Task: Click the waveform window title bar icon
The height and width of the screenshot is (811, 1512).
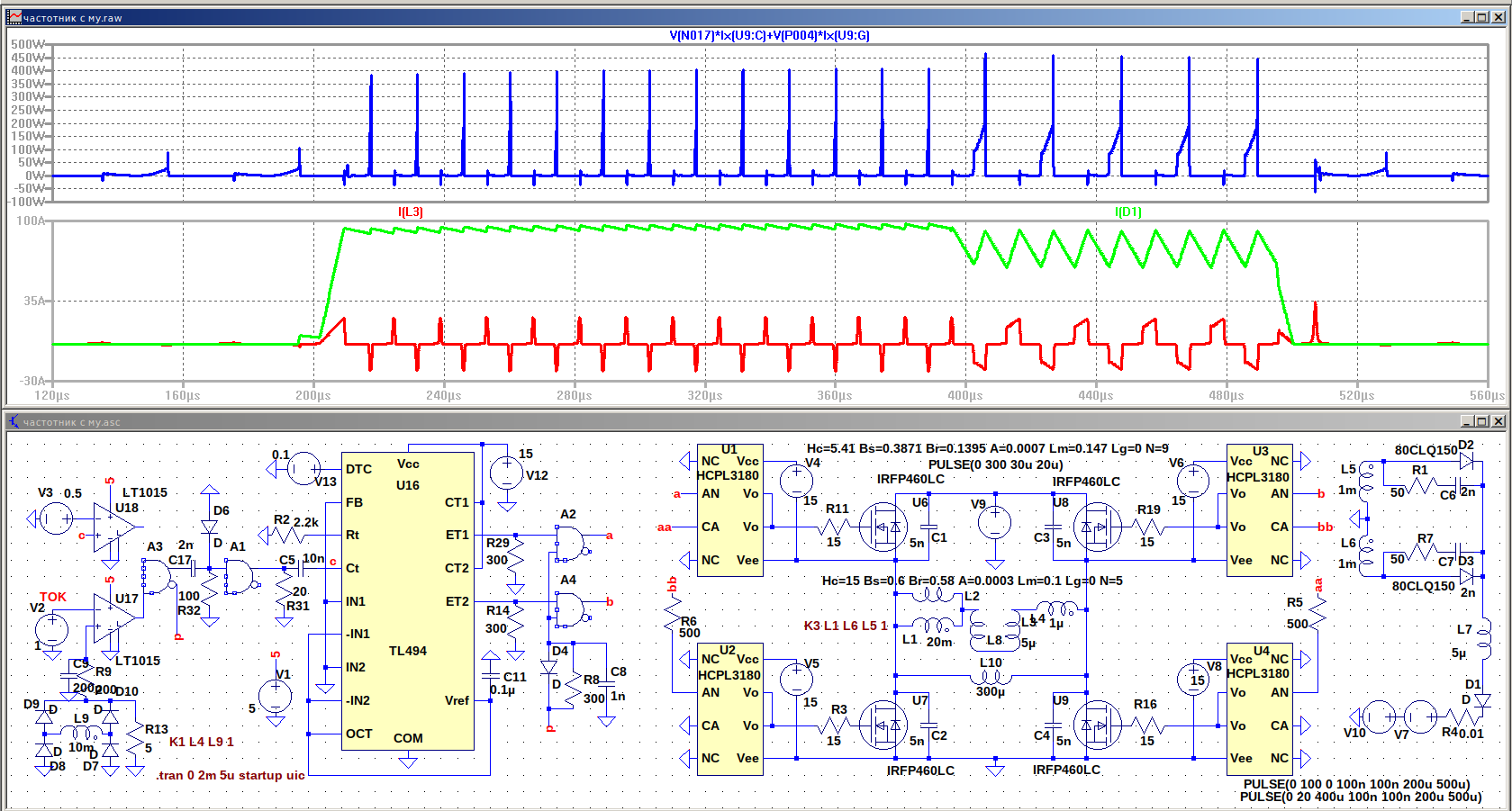Action: click(x=14, y=17)
